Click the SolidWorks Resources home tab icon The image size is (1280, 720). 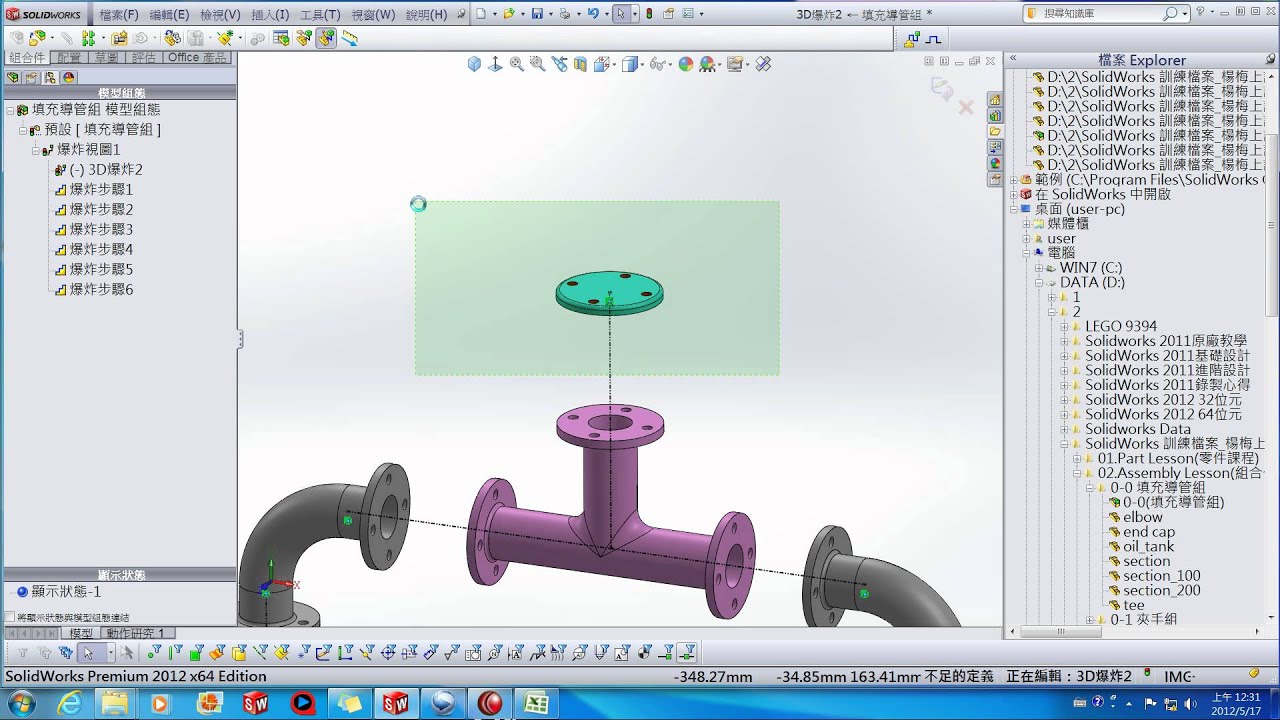click(995, 99)
